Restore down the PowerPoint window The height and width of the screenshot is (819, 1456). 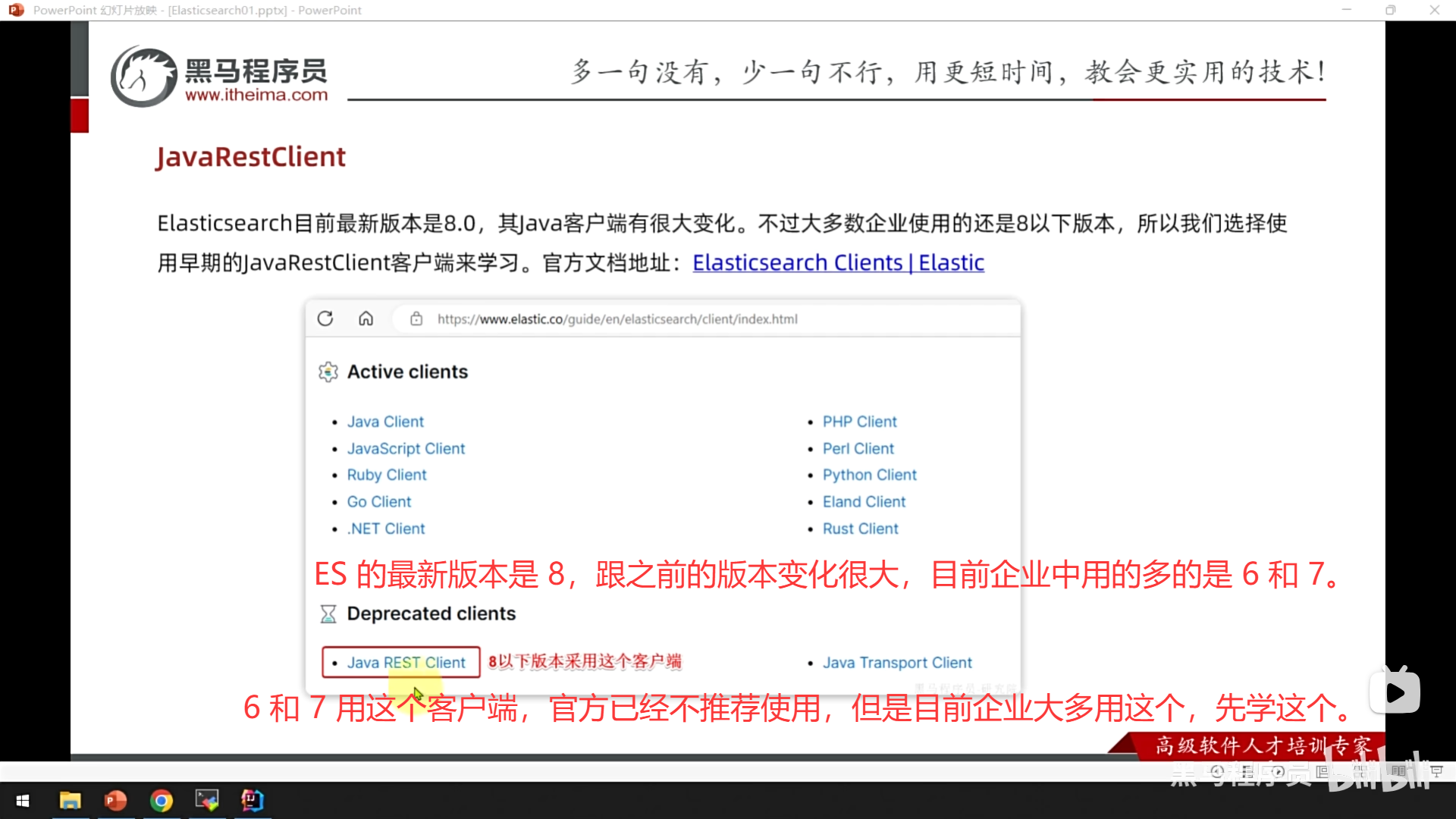coord(1390,10)
